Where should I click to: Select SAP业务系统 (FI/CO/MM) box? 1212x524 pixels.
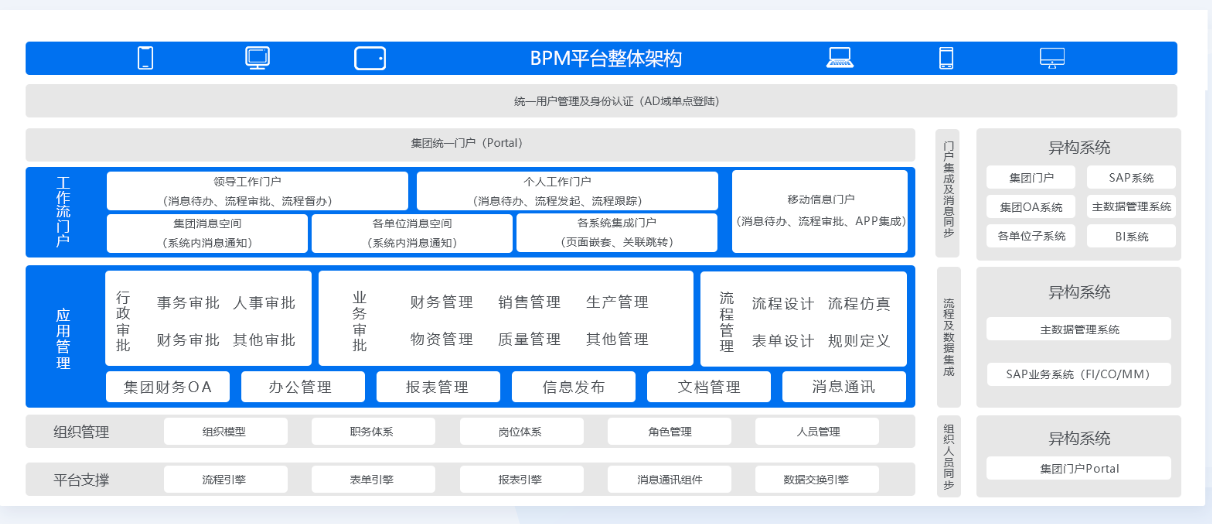[x=1078, y=375]
